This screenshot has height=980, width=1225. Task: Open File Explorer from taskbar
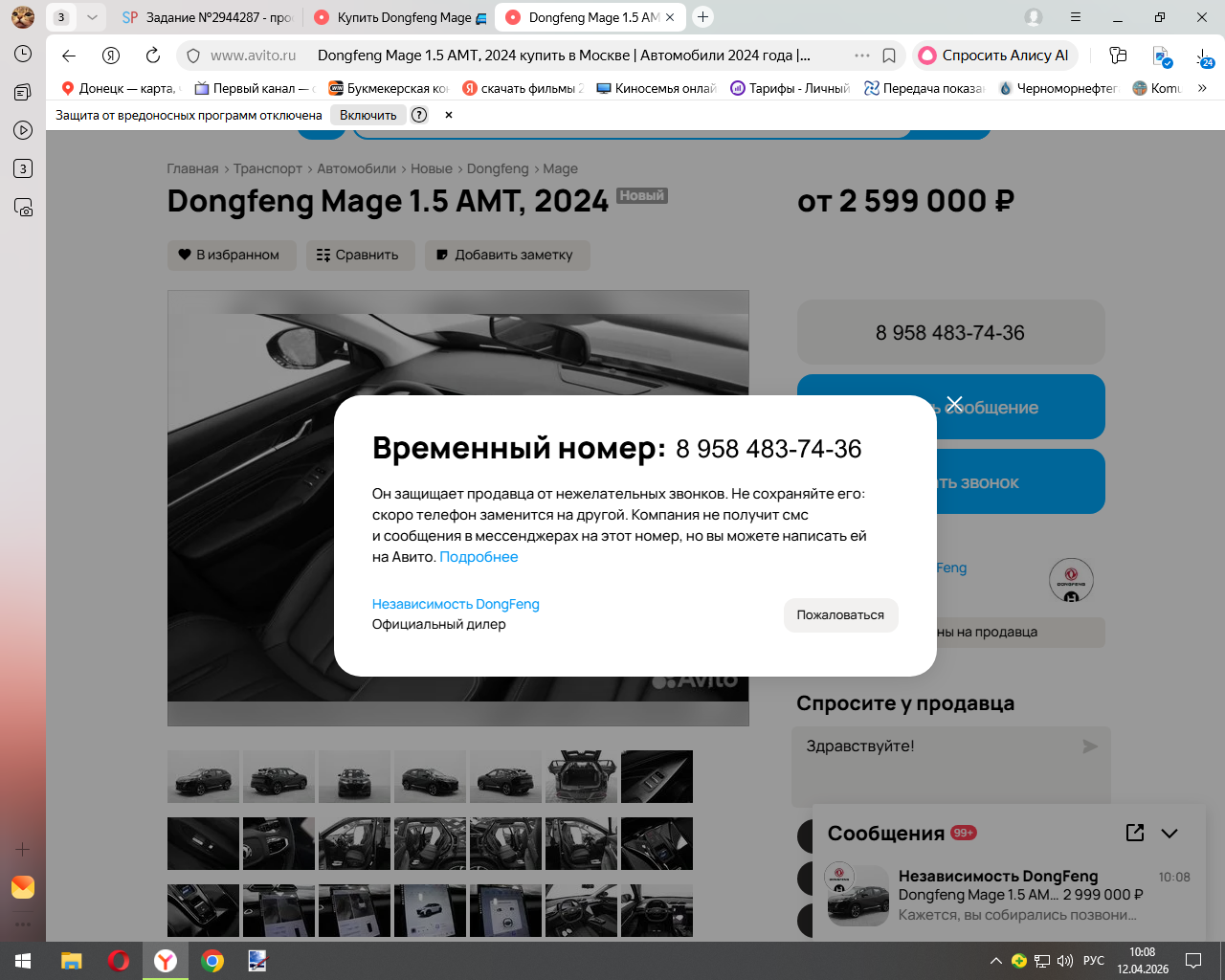[71, 961]
